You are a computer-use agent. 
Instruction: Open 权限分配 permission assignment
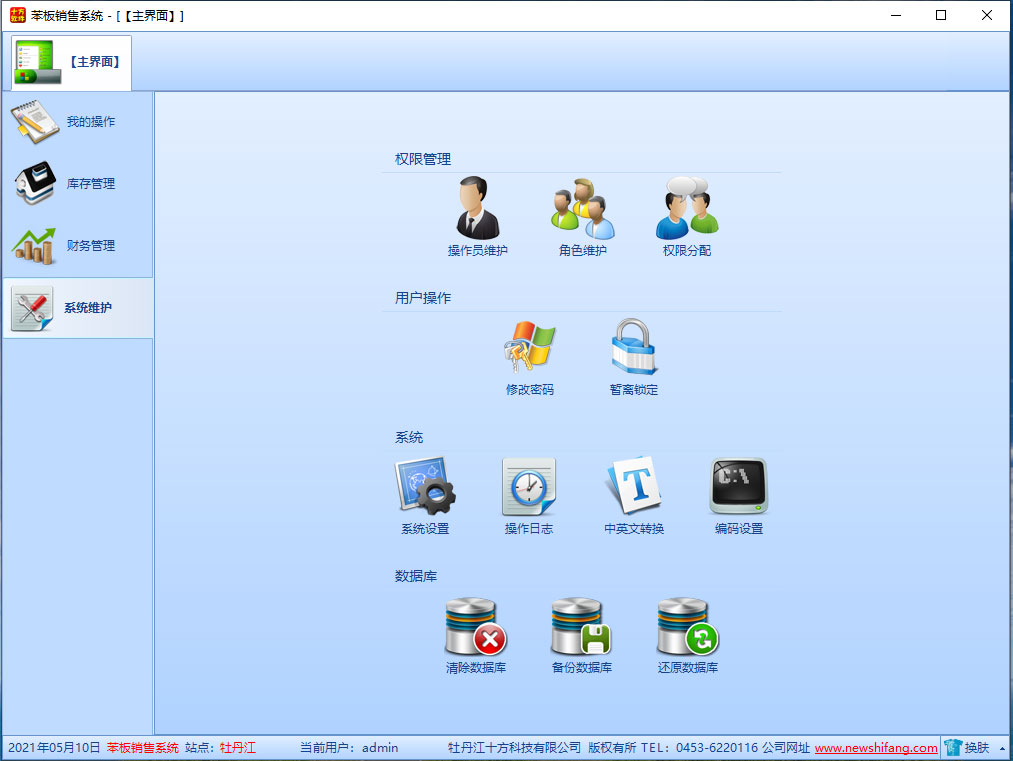(x=687, y=209)
